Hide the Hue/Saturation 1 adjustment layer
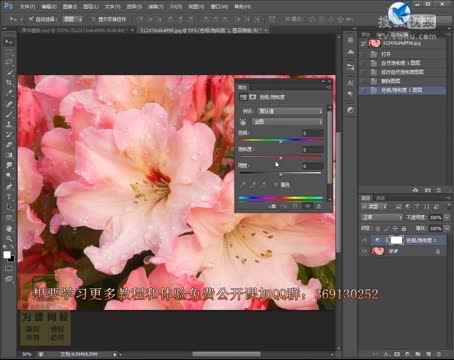The height and width of the screenshot is (360, 454). pos(364,240)
